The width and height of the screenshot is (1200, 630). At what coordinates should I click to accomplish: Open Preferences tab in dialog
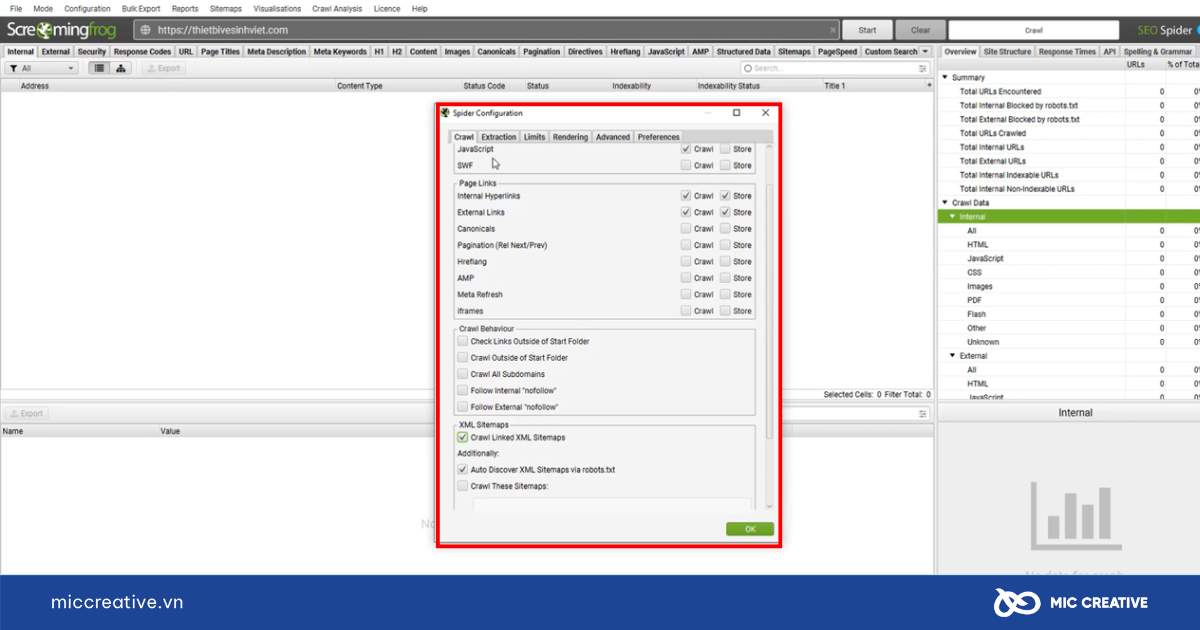[x=658, y=137]
